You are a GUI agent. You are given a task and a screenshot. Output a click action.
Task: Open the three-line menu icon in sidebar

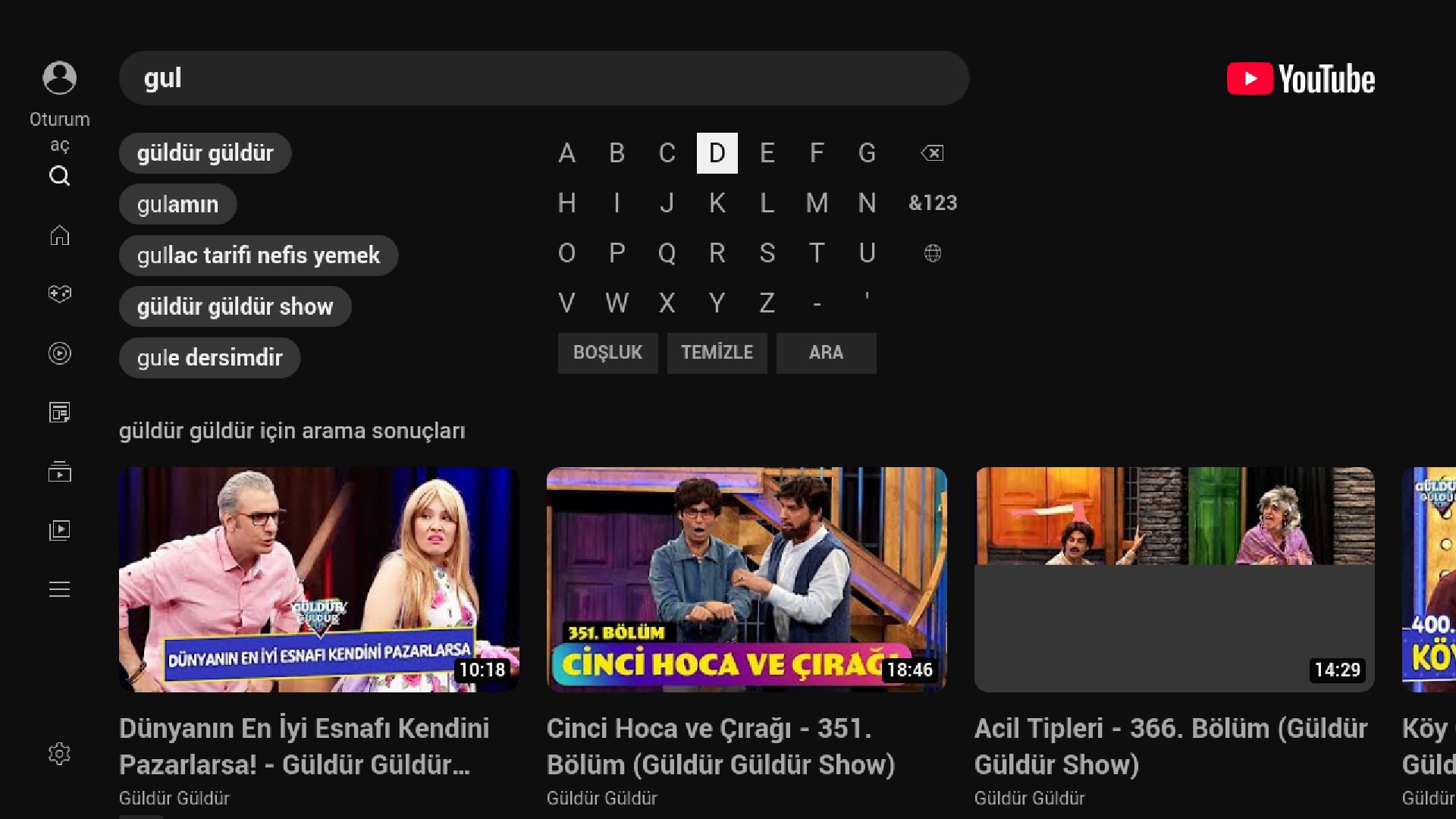click(x=59, y=589)
